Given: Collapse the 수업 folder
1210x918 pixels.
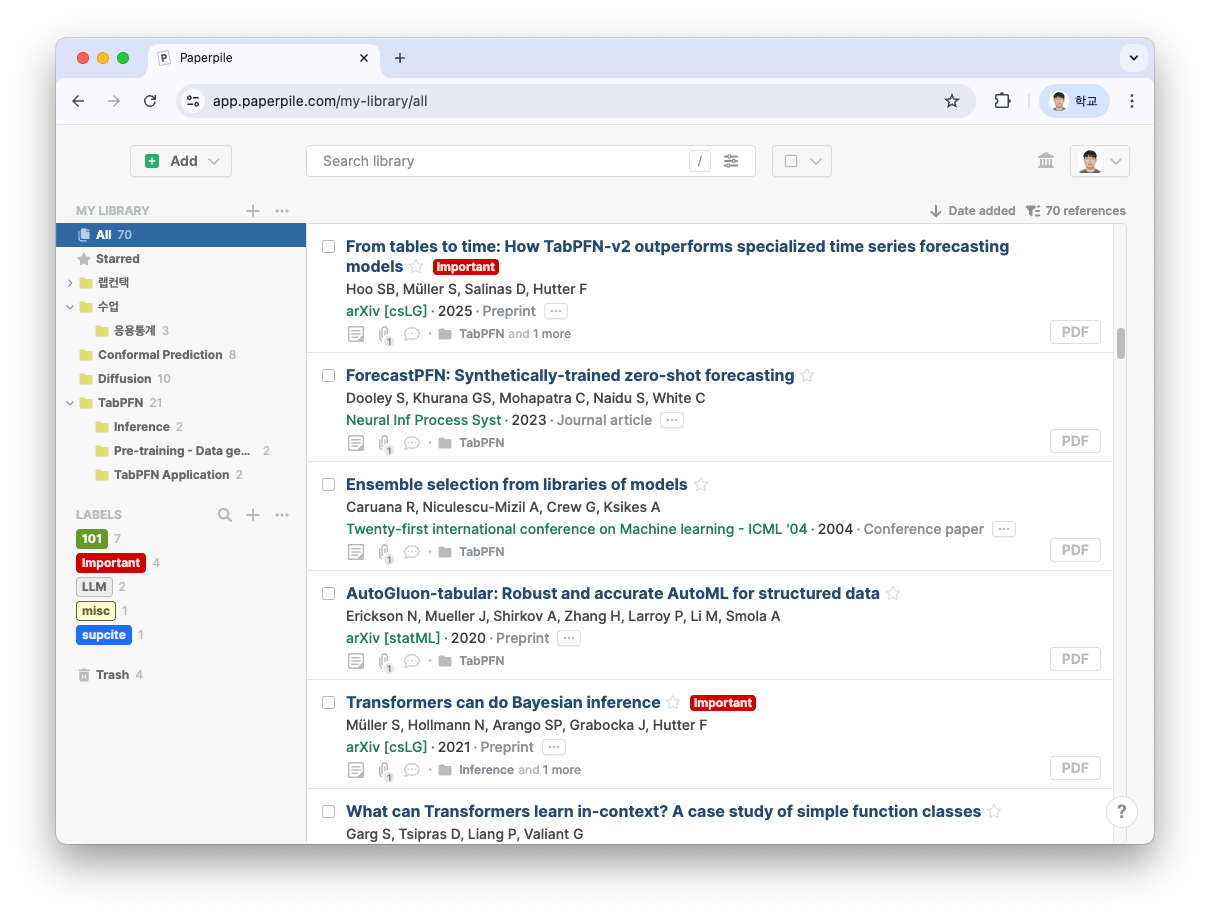Looking at the screenshot, I should 70,307.
